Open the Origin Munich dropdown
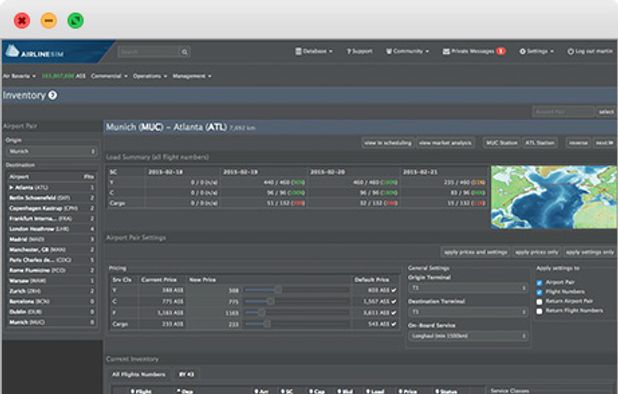This screenshot has height=394, width=618. click(52, 151)
